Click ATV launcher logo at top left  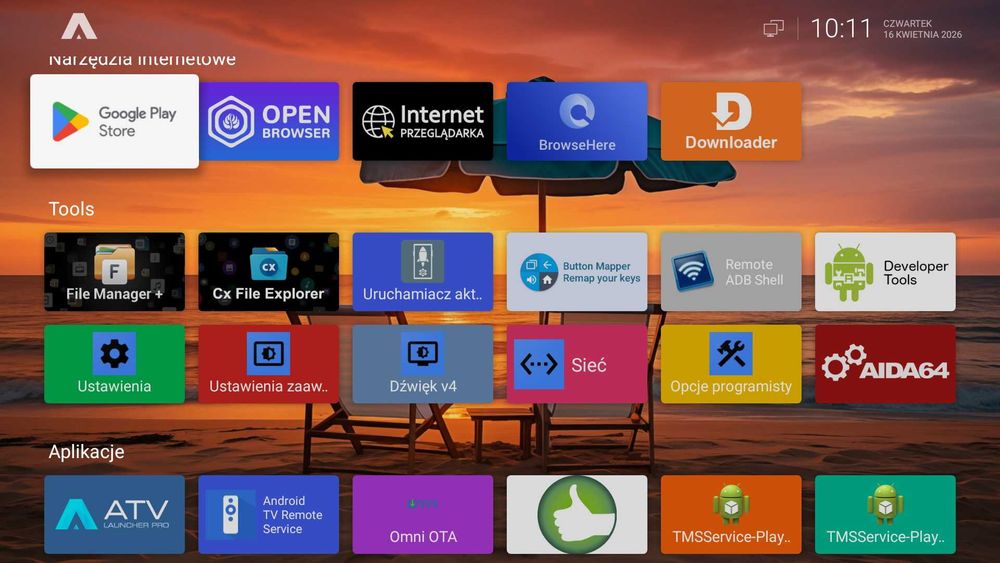click(x=79, y=27)
